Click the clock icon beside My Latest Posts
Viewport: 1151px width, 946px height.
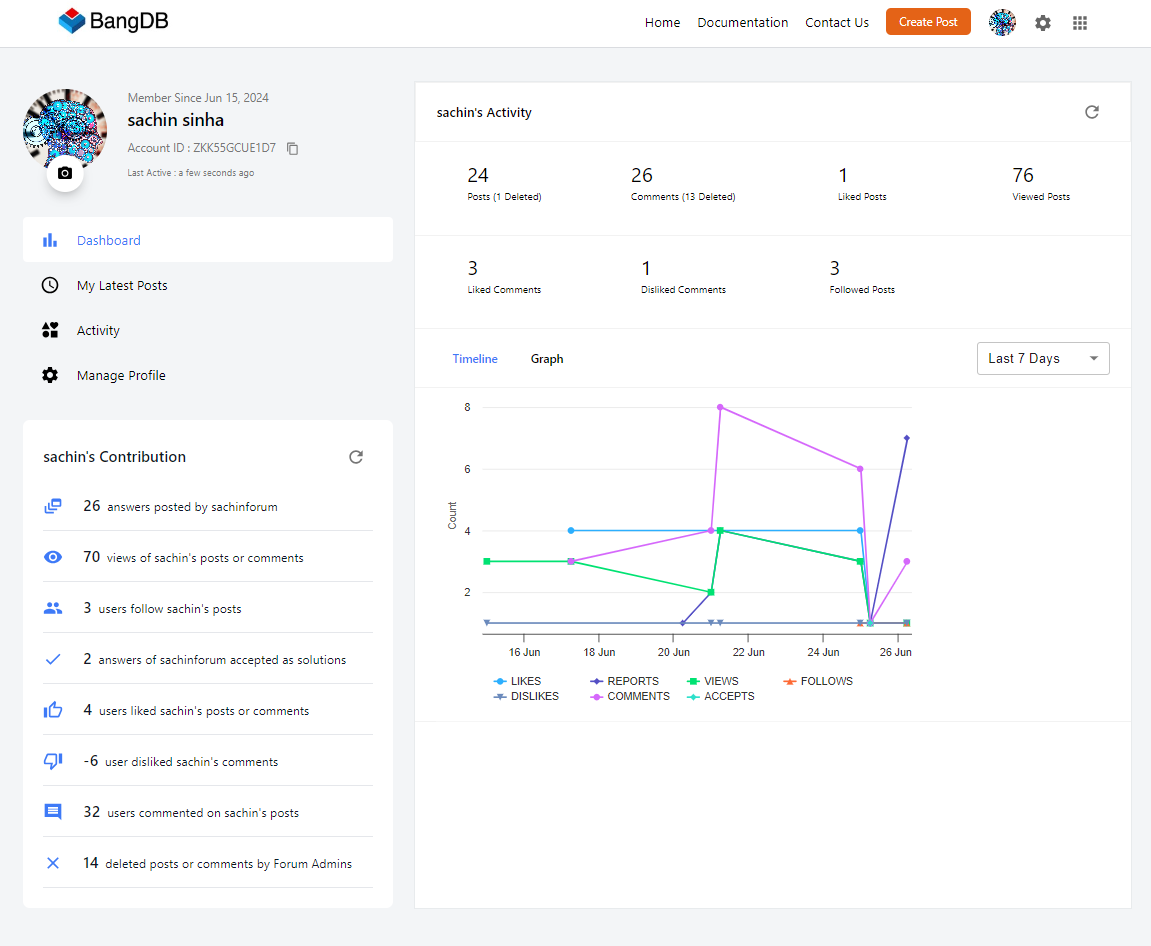[x=50, y=285]
